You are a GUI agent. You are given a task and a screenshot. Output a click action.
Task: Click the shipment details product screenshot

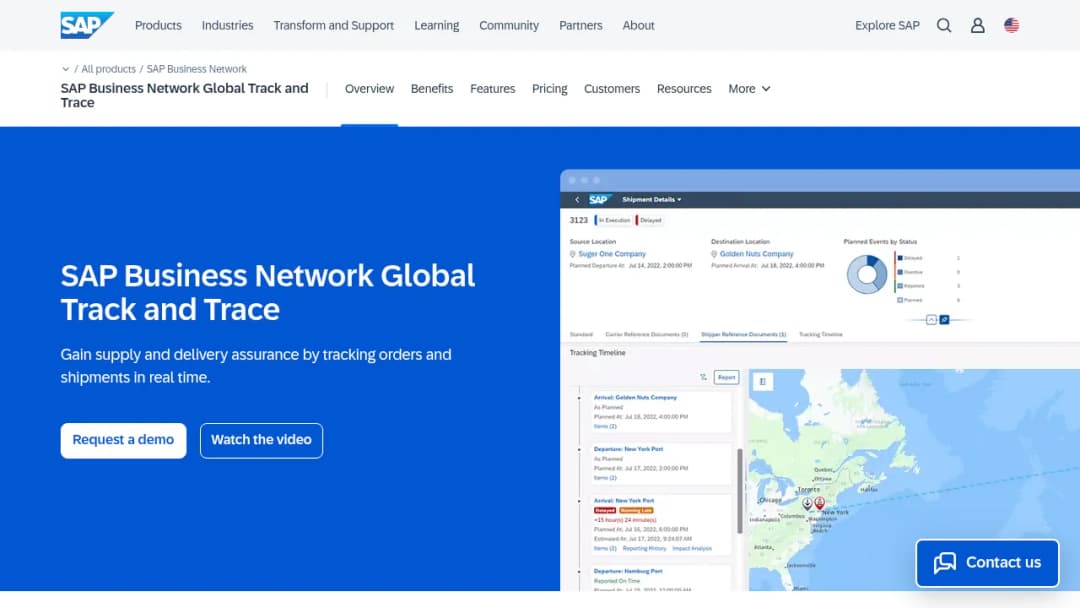(820, 380)
